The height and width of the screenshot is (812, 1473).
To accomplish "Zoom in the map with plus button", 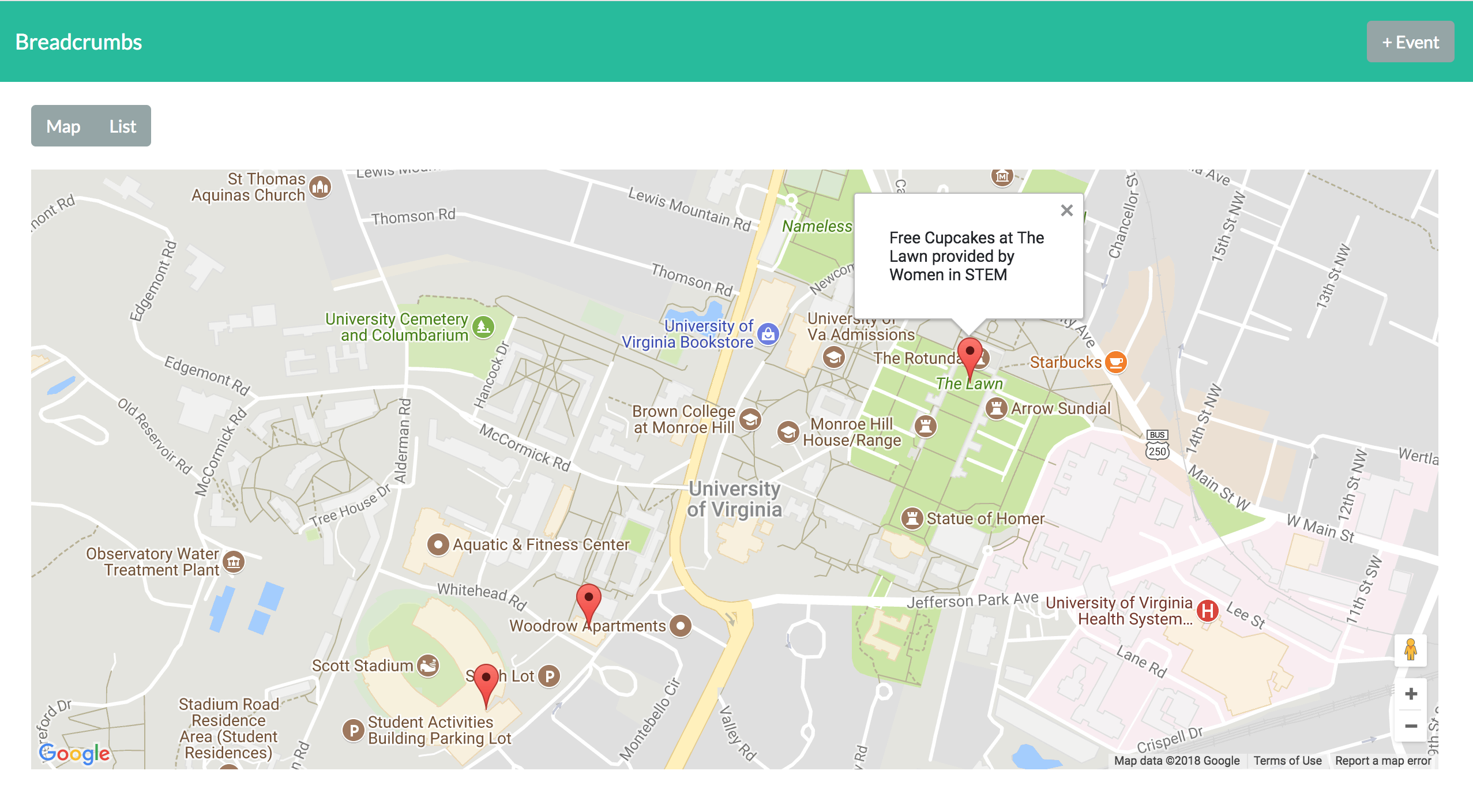I will click(x=1411, y=694).
